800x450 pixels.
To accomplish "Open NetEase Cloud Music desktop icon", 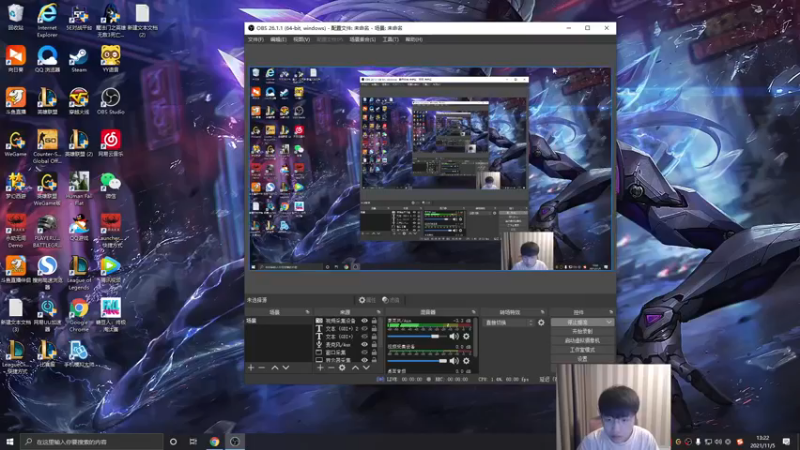I will pos(110,143).
